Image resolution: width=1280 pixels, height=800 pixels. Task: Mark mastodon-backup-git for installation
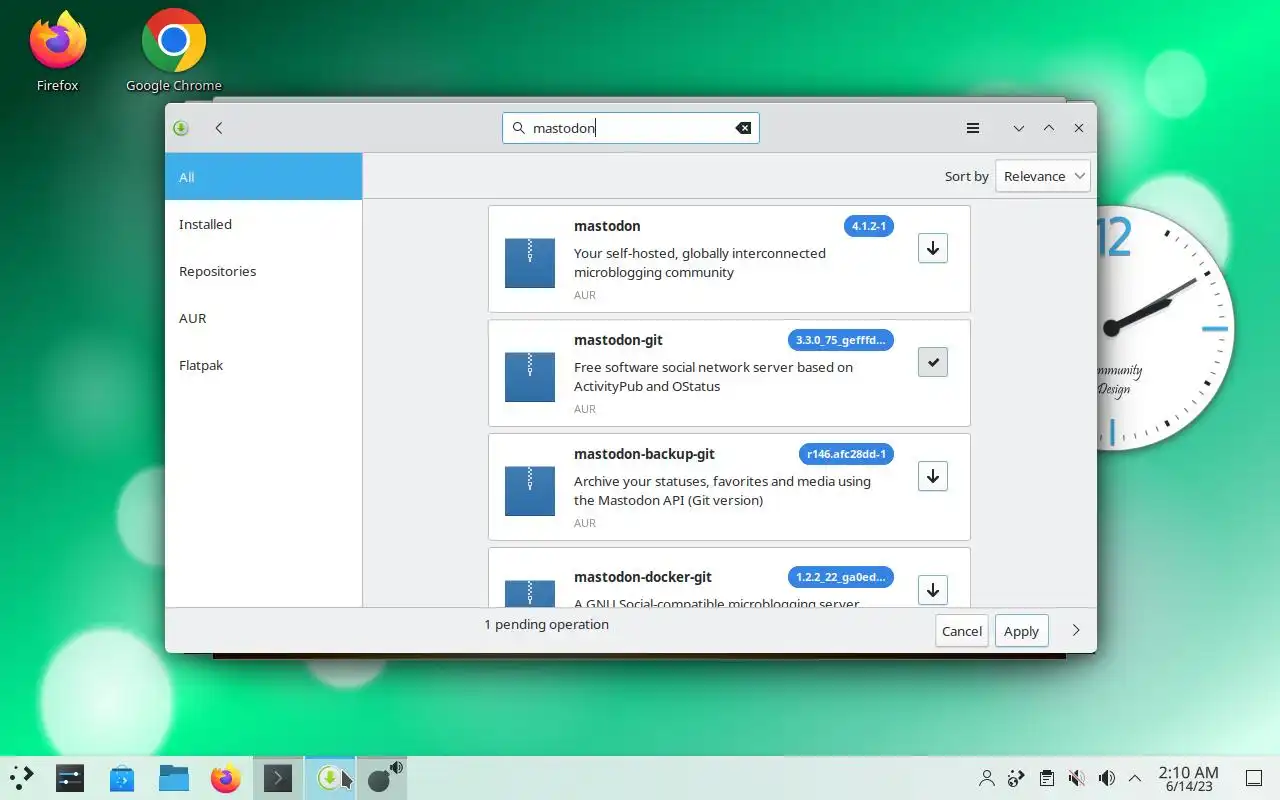(x=932, y=476)
